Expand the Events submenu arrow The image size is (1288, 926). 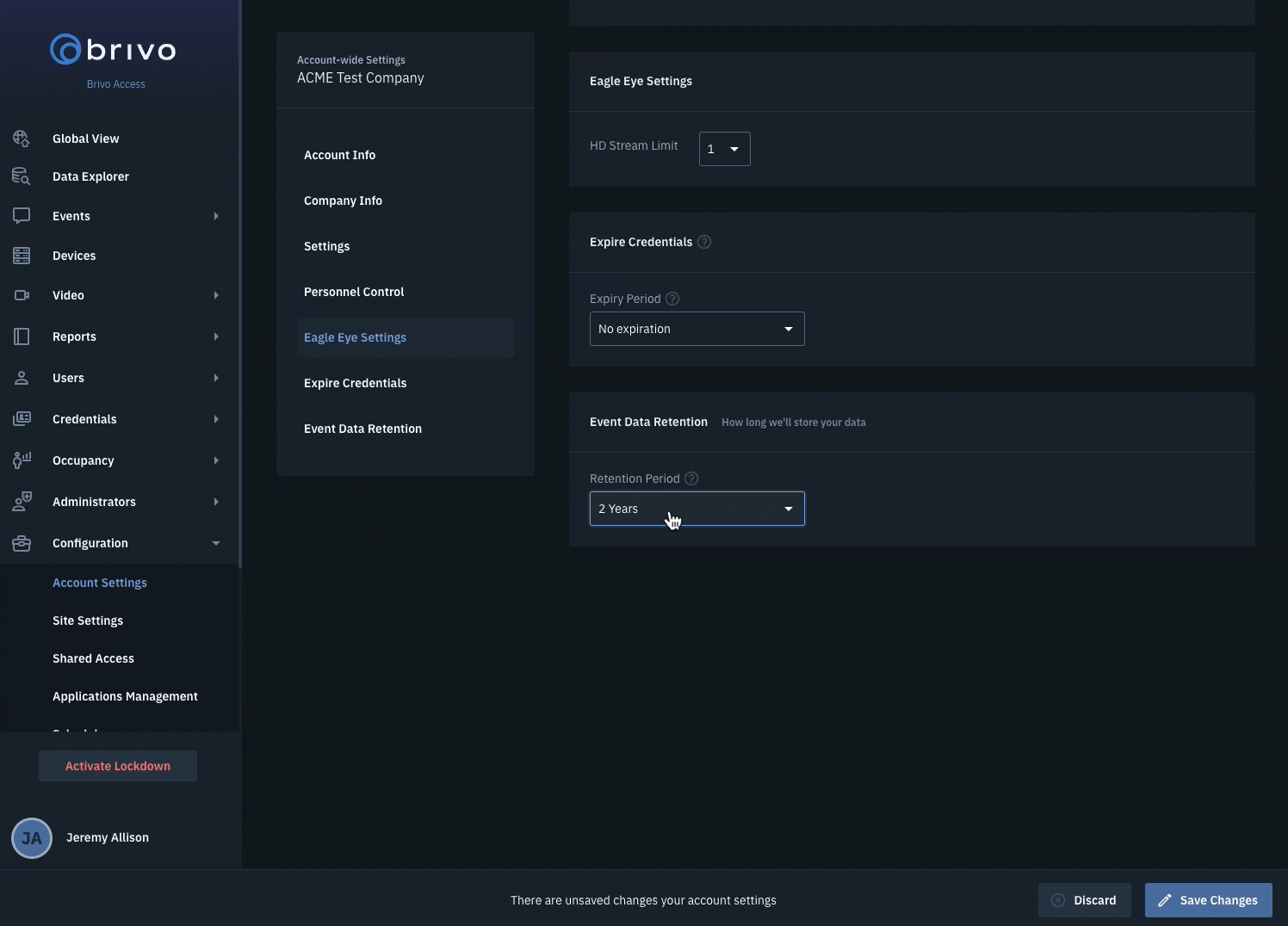click(216, 216)
